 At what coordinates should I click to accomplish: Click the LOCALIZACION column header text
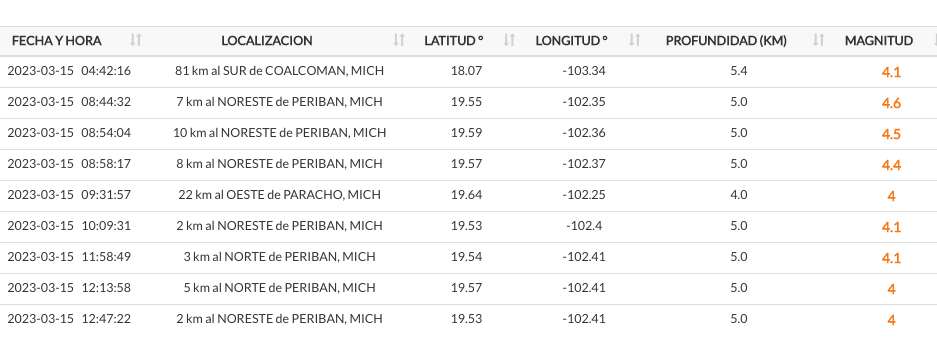[x=267, y=41]
